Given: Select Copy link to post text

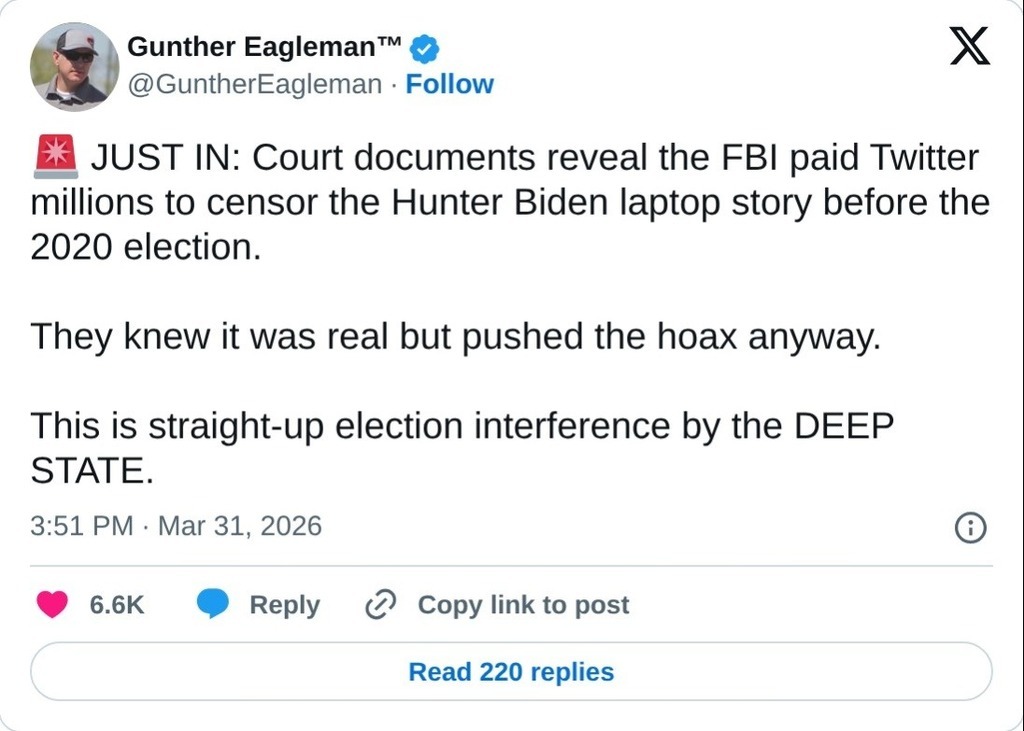Looking at the screenshot, I should click(523, 605).
